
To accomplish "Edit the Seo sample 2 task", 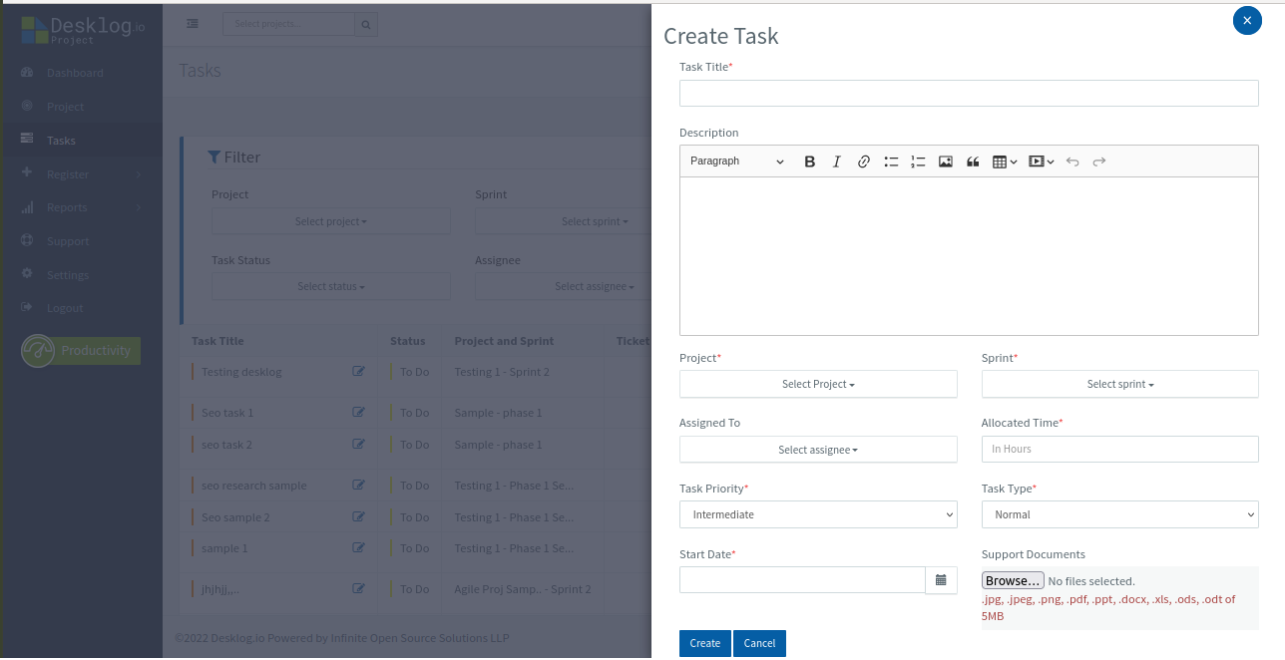I will click(x=358, y=517).
